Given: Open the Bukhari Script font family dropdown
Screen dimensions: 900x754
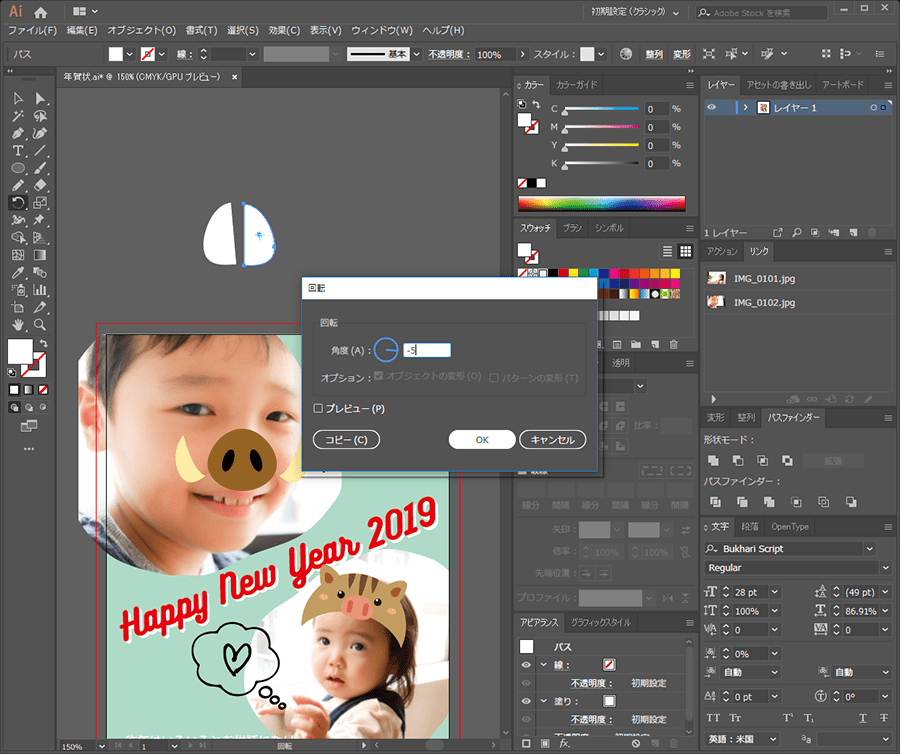Looking at the screenshot, I should [x=869, y=549].
